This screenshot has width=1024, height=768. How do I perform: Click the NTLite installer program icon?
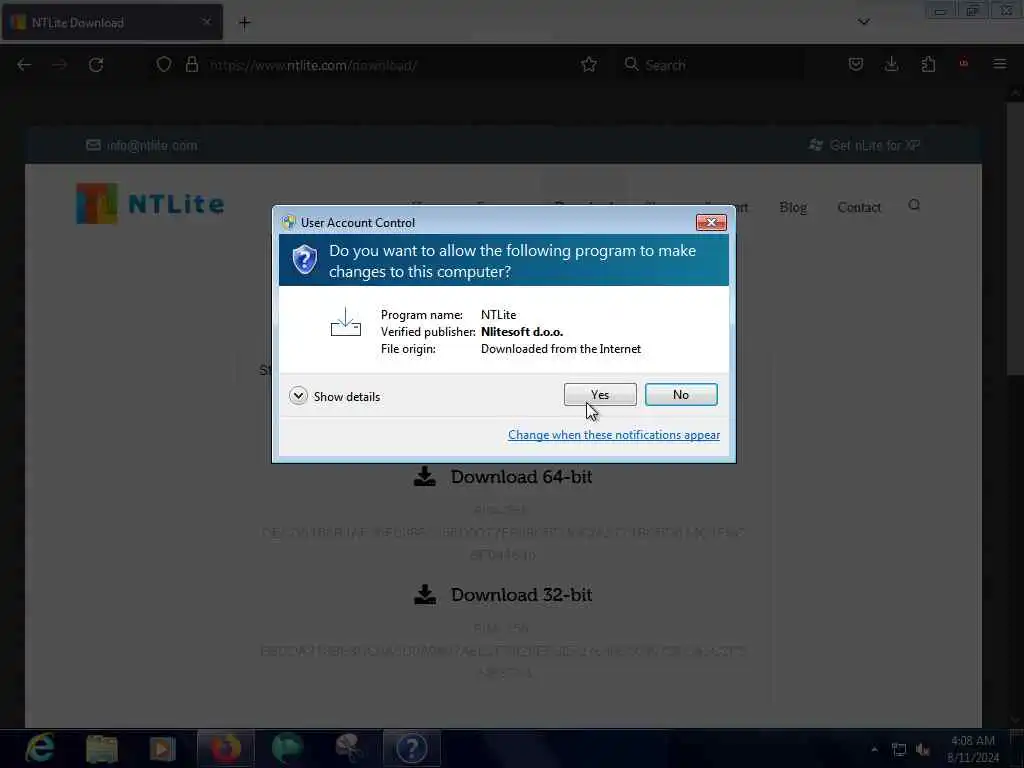(345, 323)
